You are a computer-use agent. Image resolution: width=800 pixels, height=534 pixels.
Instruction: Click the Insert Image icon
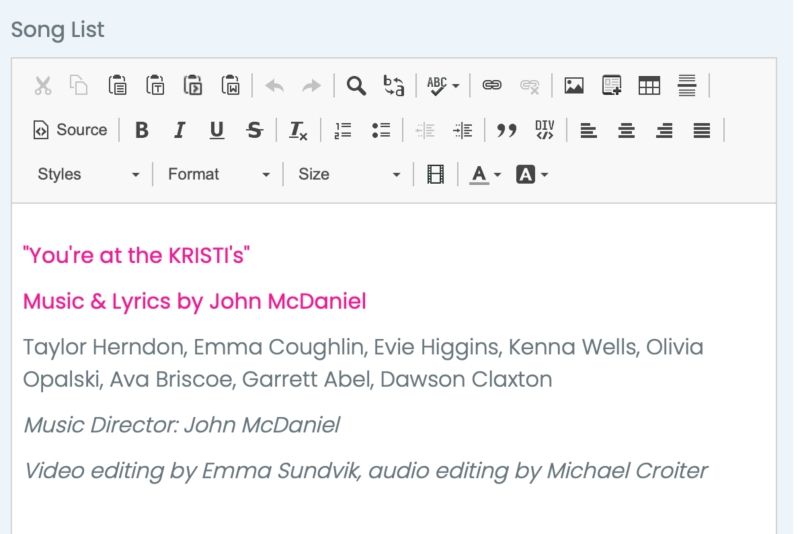coord(574,86)
